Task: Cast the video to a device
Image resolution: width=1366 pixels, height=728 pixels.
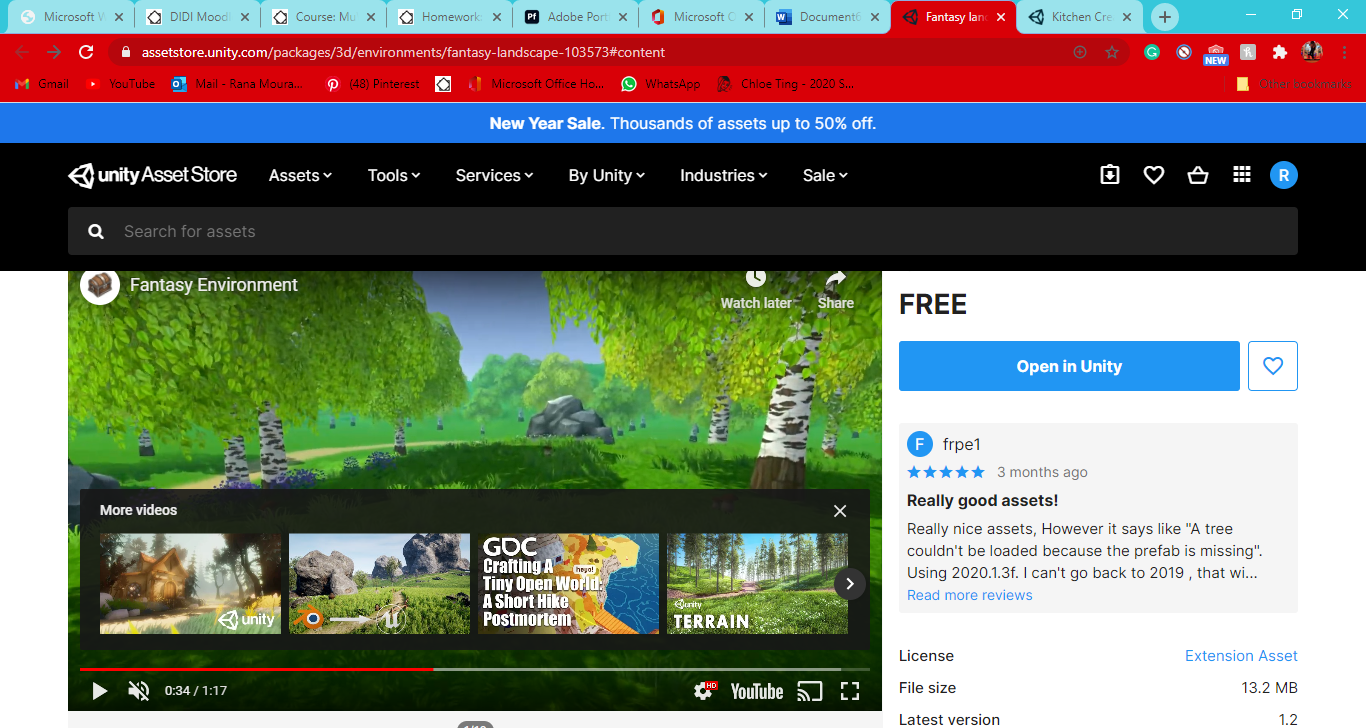Action: (809, 690)
